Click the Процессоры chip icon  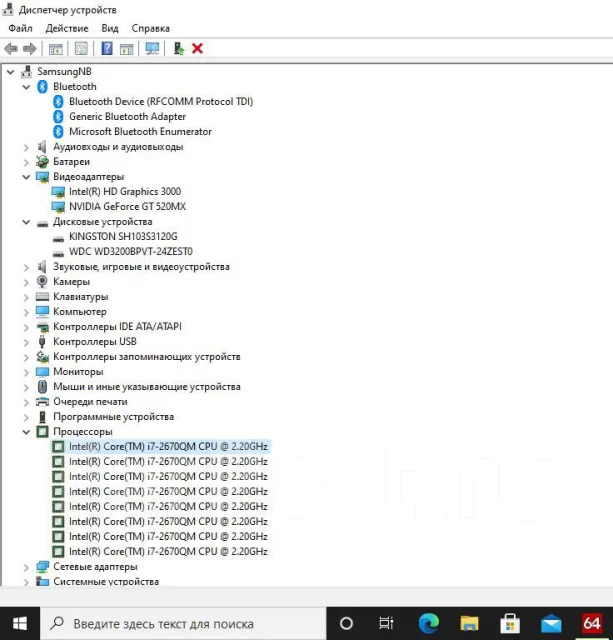coord(42,432)
